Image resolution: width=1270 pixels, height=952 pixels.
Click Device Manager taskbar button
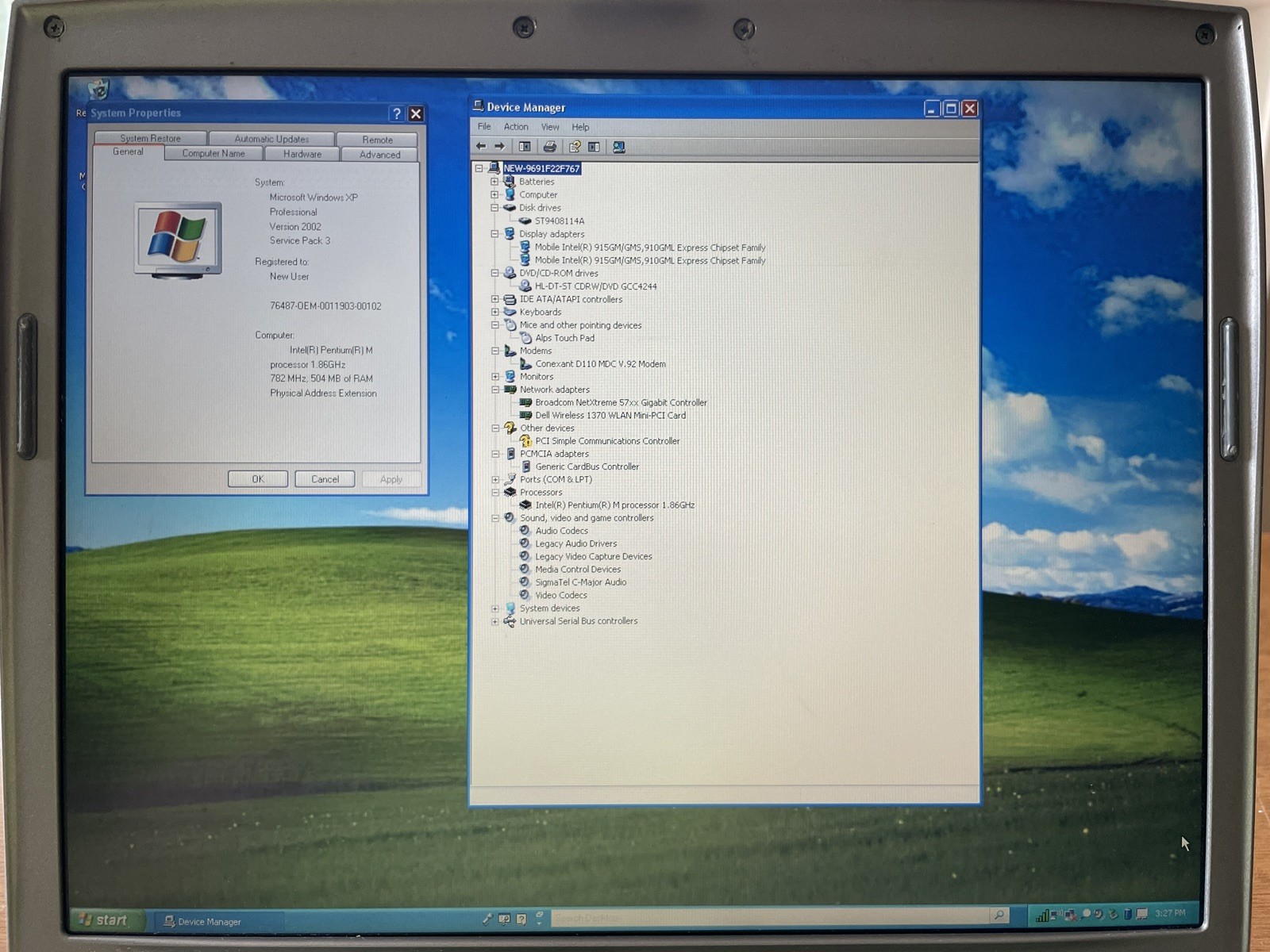pos(217,921)
